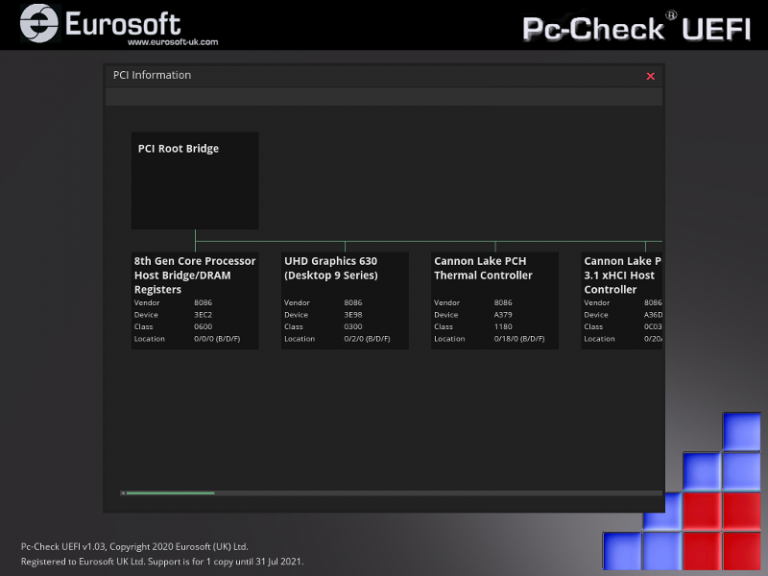This screenshot has height=576, width=768.
Task: Click location 0/18/0 (B/D/F)
Action: pos(519,339)
